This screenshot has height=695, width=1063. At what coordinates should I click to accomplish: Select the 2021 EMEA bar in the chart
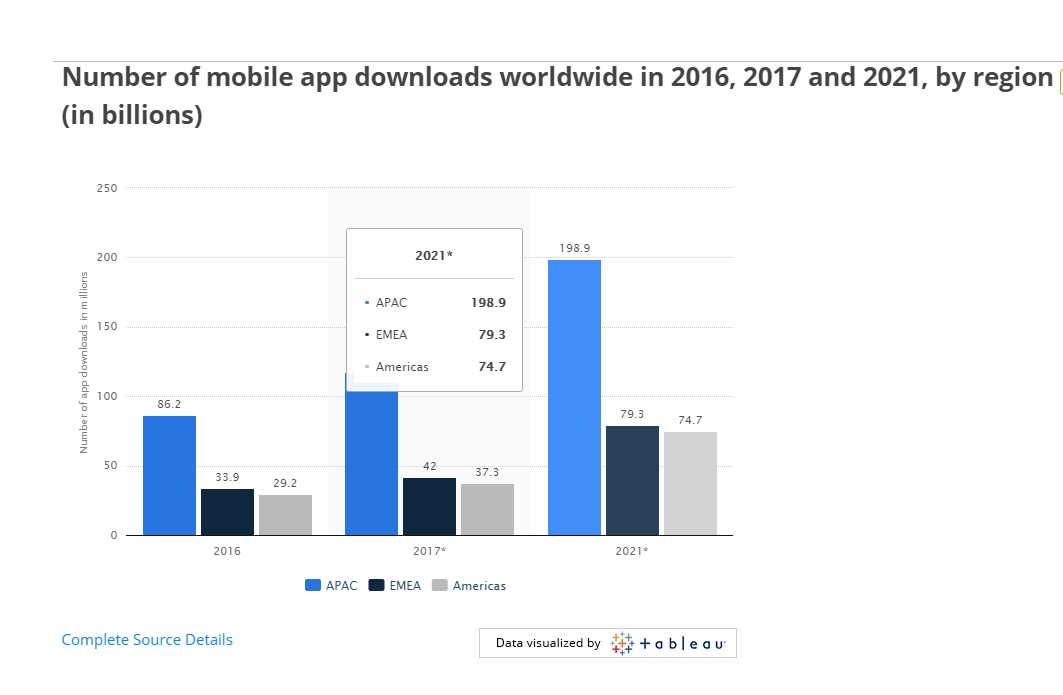coord(632,480)
